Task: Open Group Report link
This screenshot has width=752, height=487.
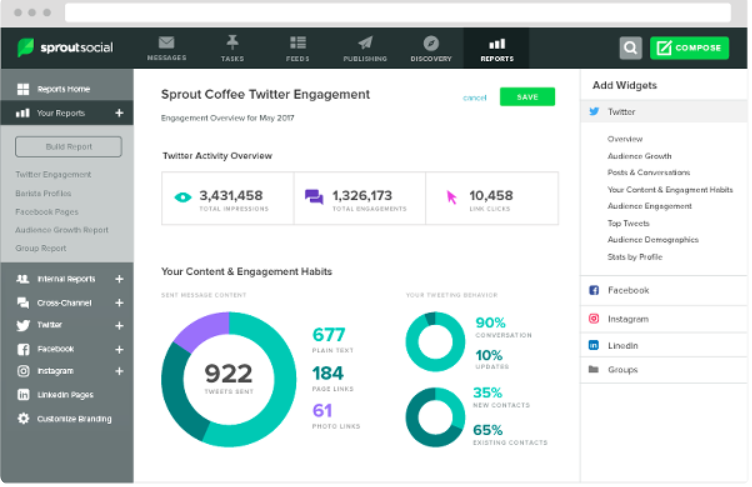Action: coord(41,248)
